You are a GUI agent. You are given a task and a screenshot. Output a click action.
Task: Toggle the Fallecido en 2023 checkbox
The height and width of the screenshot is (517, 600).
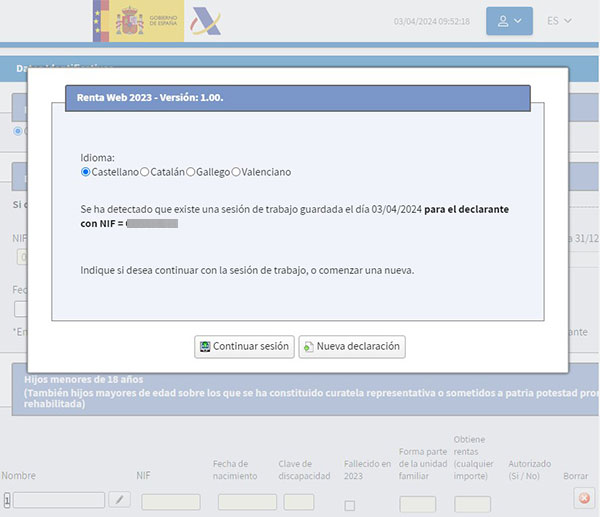coord(349,505)
